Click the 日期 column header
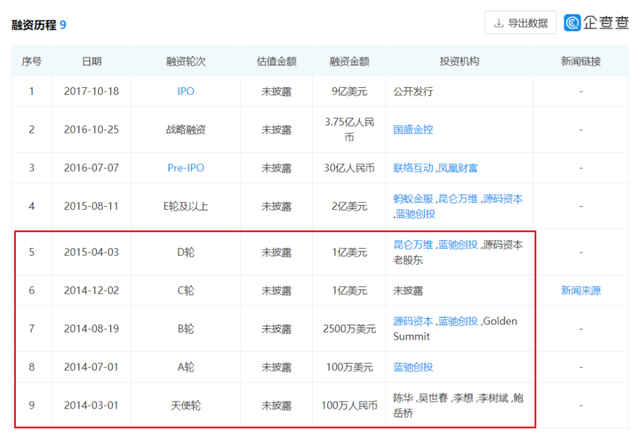640x439 pixels. 91,61
